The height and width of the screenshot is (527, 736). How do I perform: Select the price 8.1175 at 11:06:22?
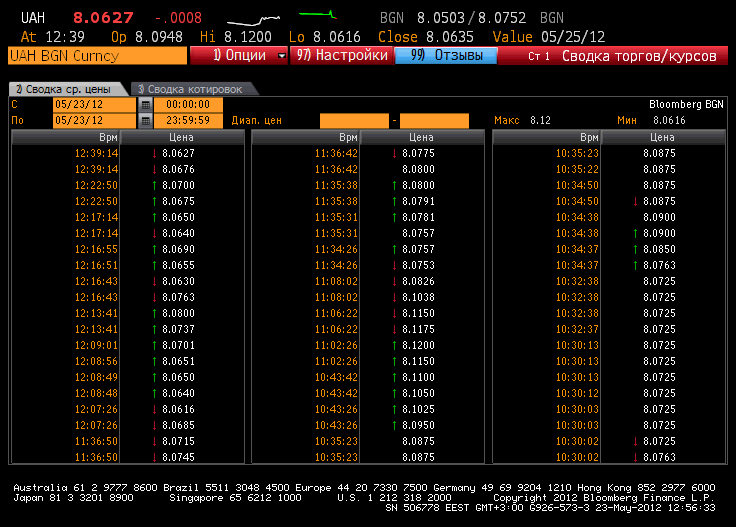(419, 329)
